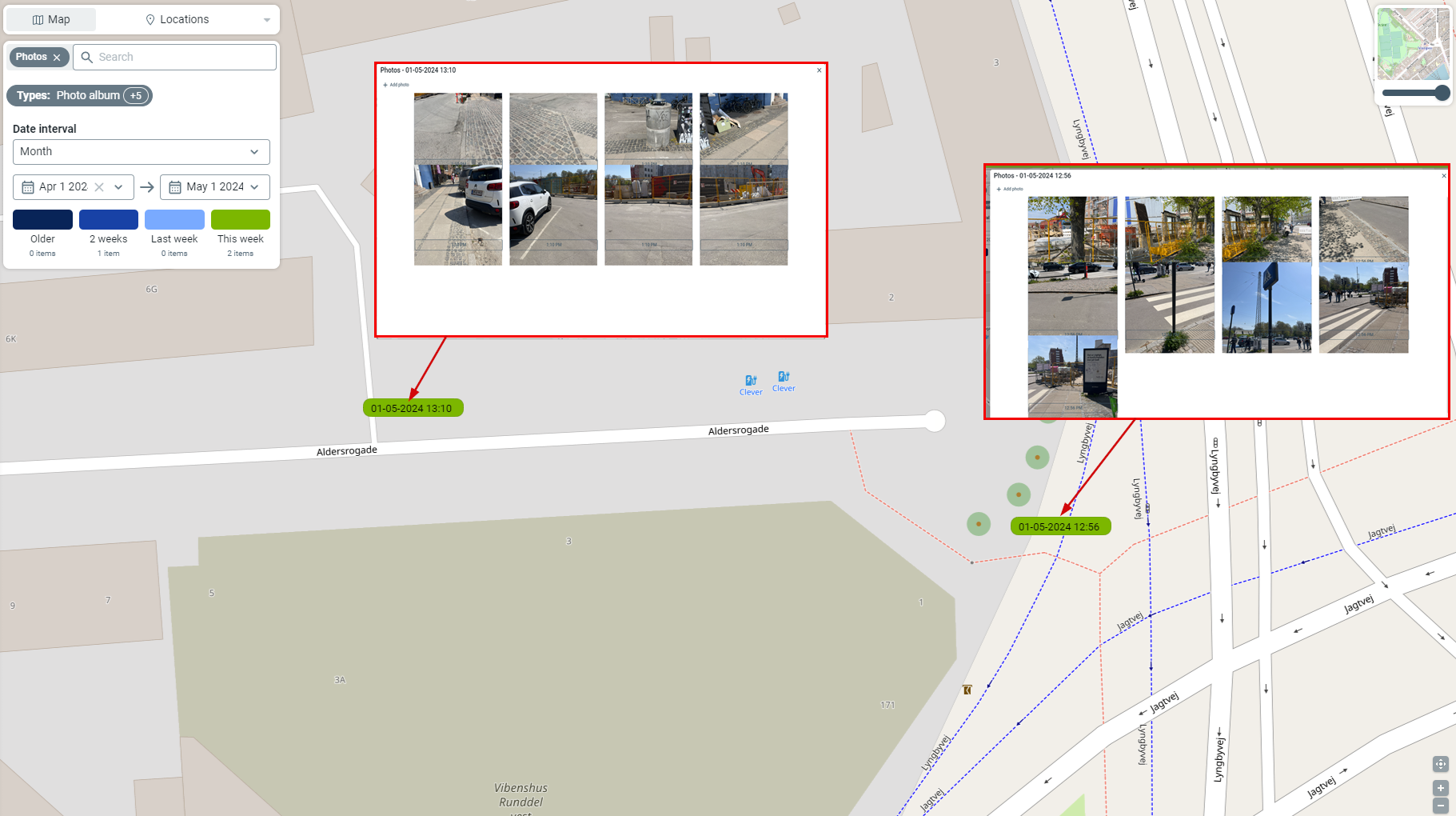The image size is (1456, 816).
Task: Switch to the Map tab
Action: pyautogui.click(x=51, y=20)
